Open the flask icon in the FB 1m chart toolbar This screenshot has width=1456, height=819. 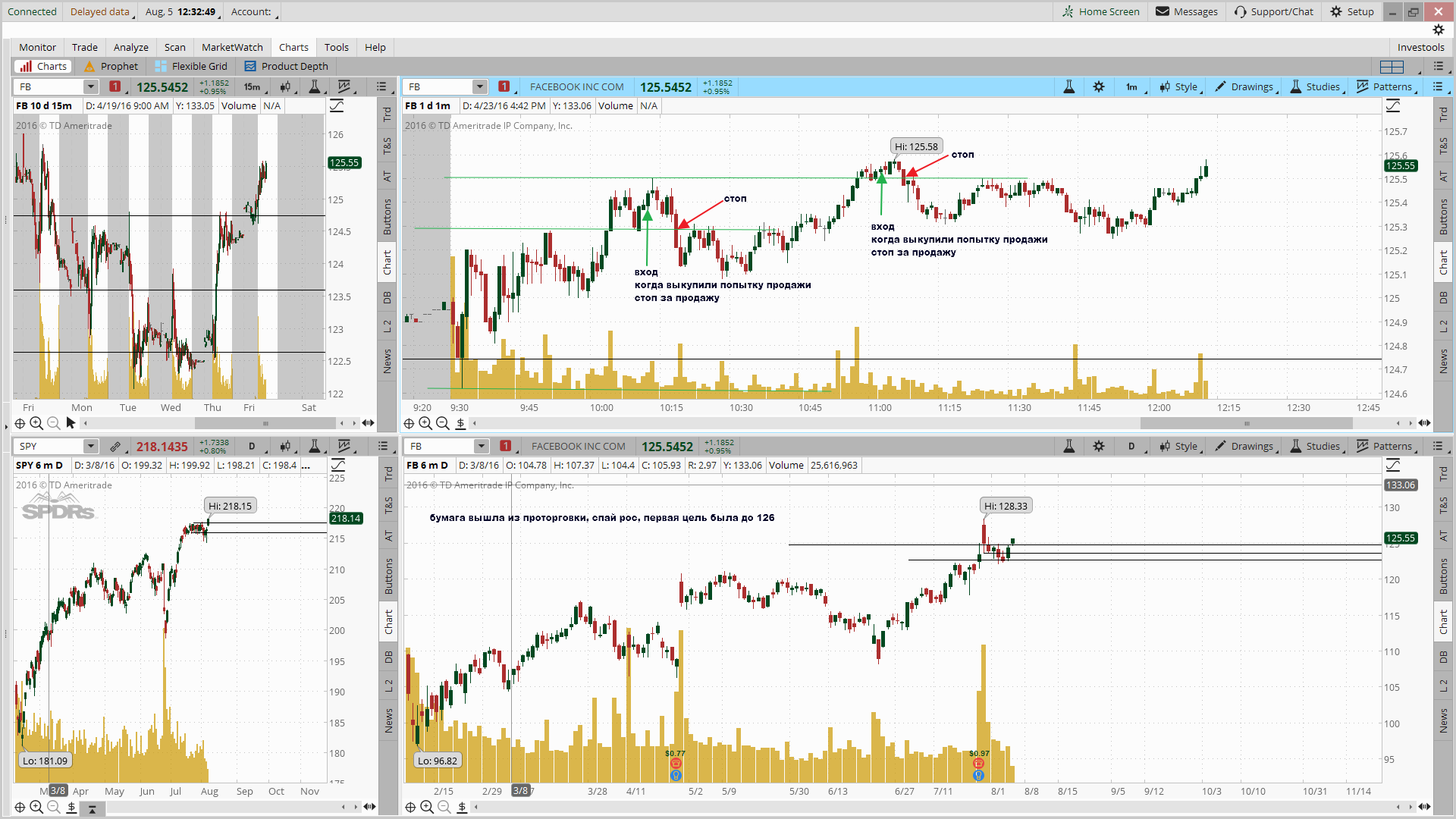[x=1068, y=86]
